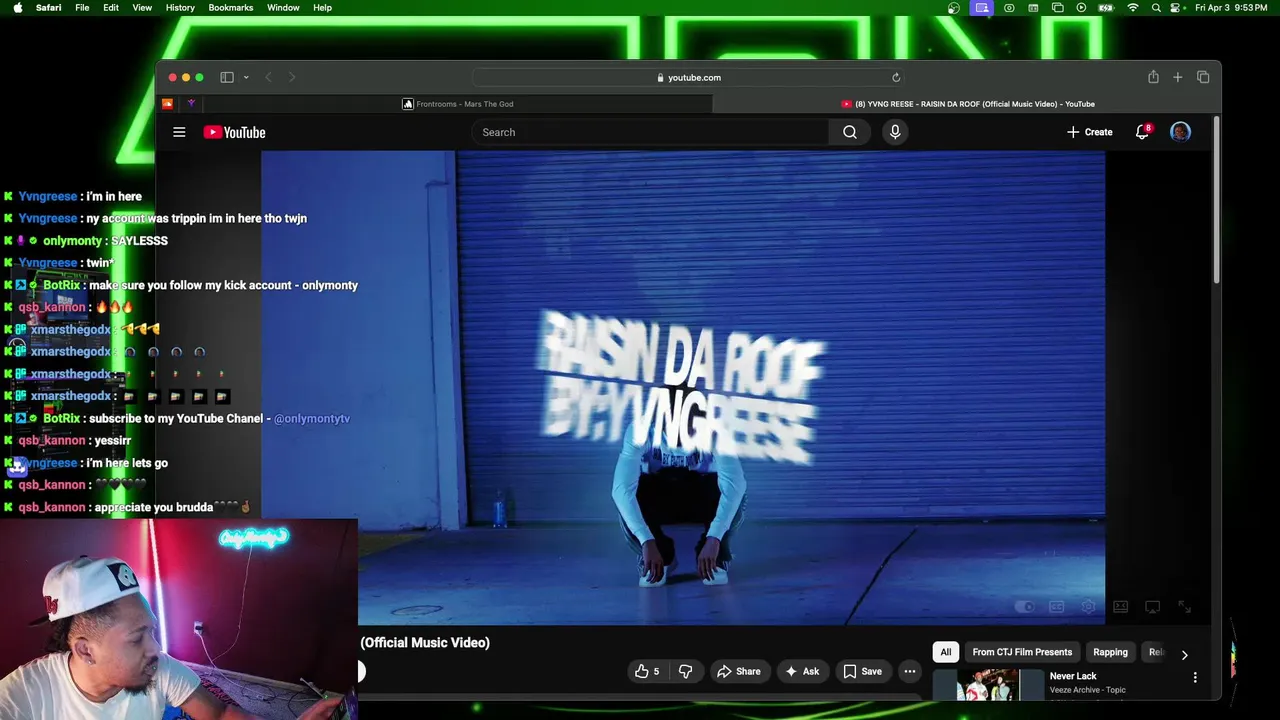Click the Safari address bar
This screenshot has width=1280, height=720.
coord(688,77)
